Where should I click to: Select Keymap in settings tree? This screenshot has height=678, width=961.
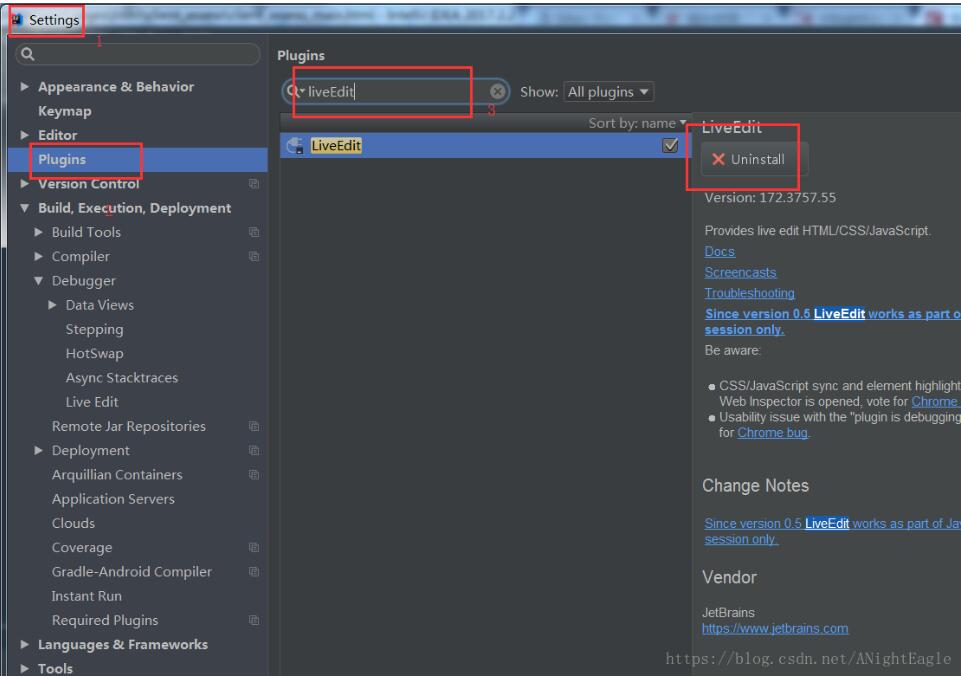point(64,111)
